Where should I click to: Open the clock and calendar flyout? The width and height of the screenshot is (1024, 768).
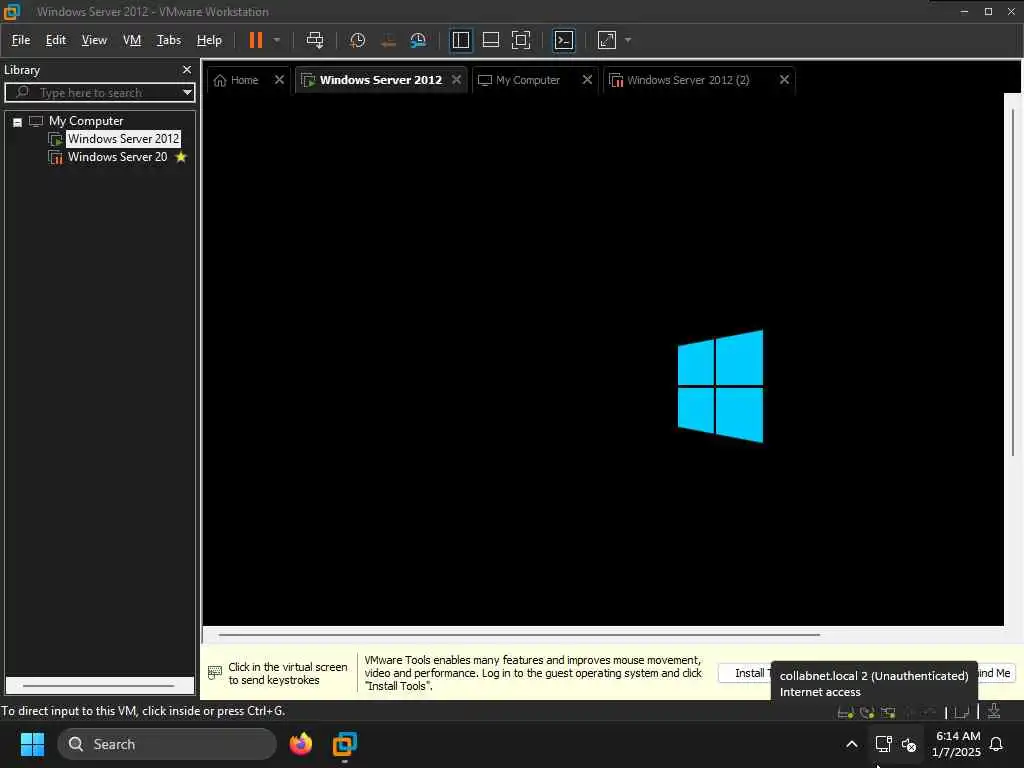(956, 744)
